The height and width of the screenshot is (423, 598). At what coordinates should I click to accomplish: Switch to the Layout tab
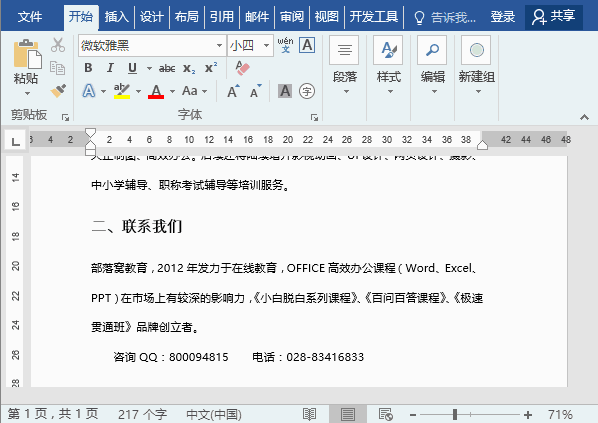[186, 17]
